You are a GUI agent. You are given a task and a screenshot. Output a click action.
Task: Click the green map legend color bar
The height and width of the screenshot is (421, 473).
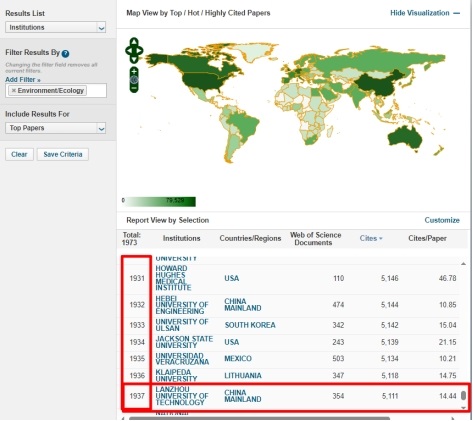(160, 202)
